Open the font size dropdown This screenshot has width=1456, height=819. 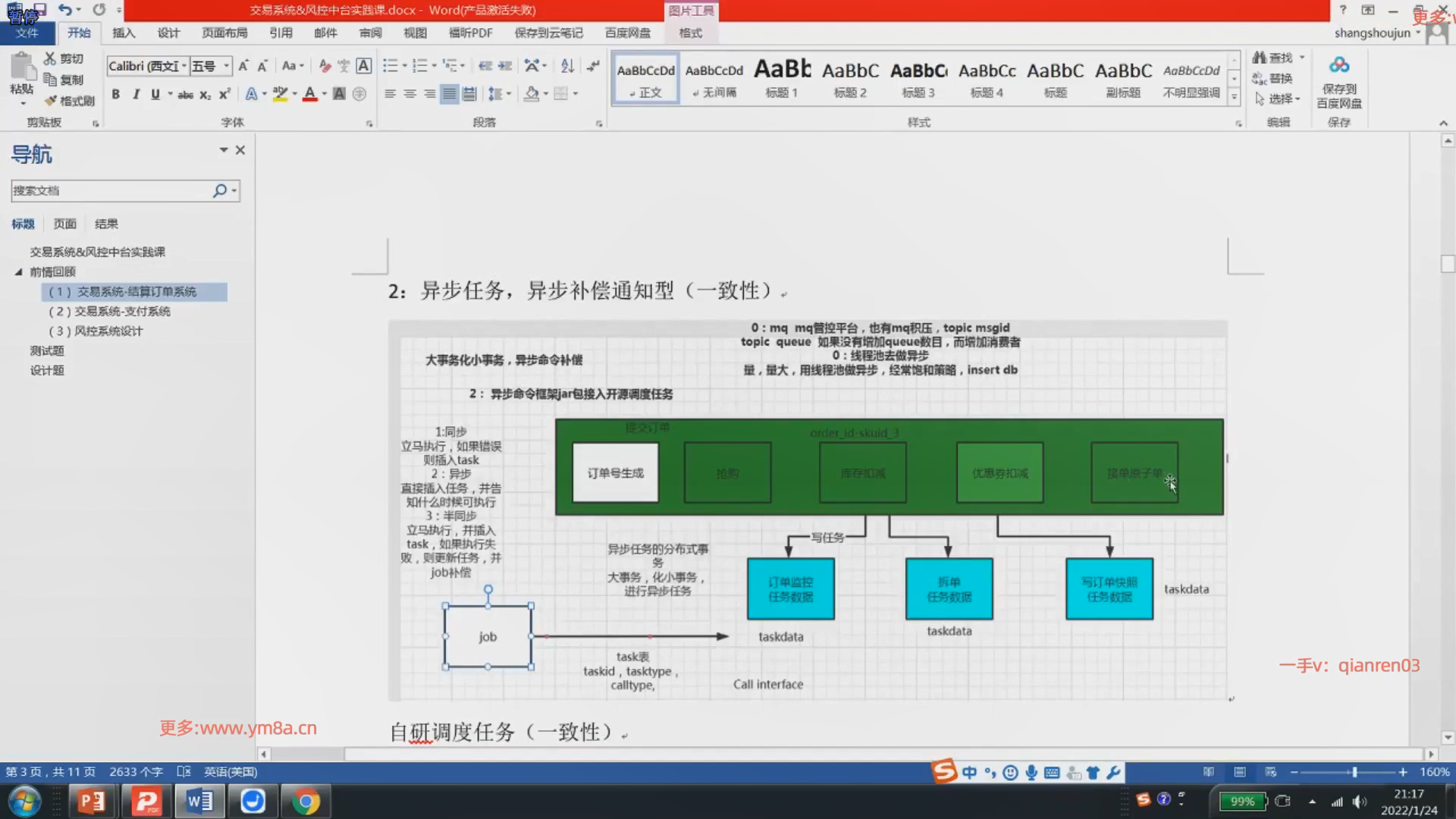pos(226,66)
